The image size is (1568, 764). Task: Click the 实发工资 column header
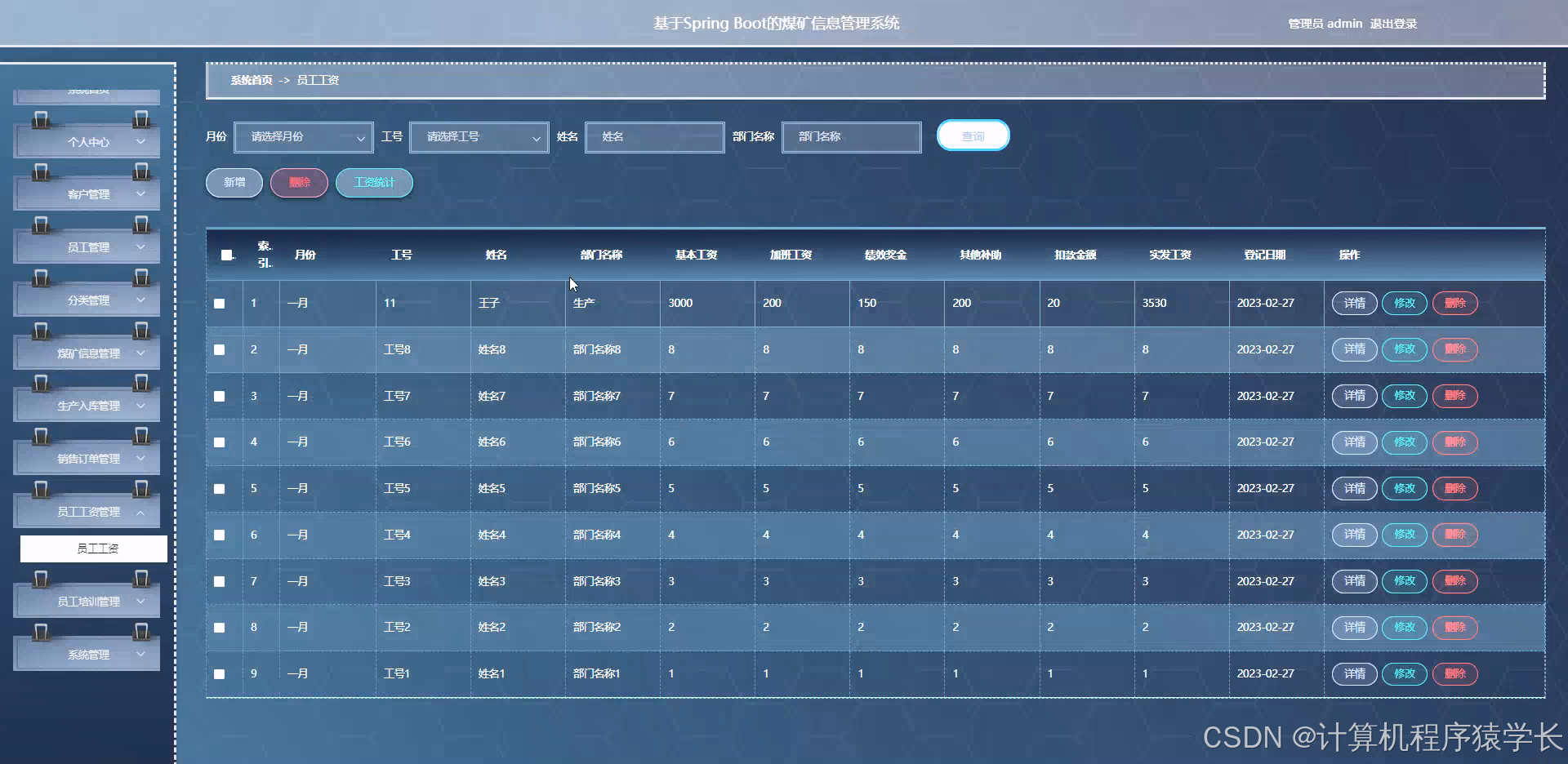(x=1170, y=255)
